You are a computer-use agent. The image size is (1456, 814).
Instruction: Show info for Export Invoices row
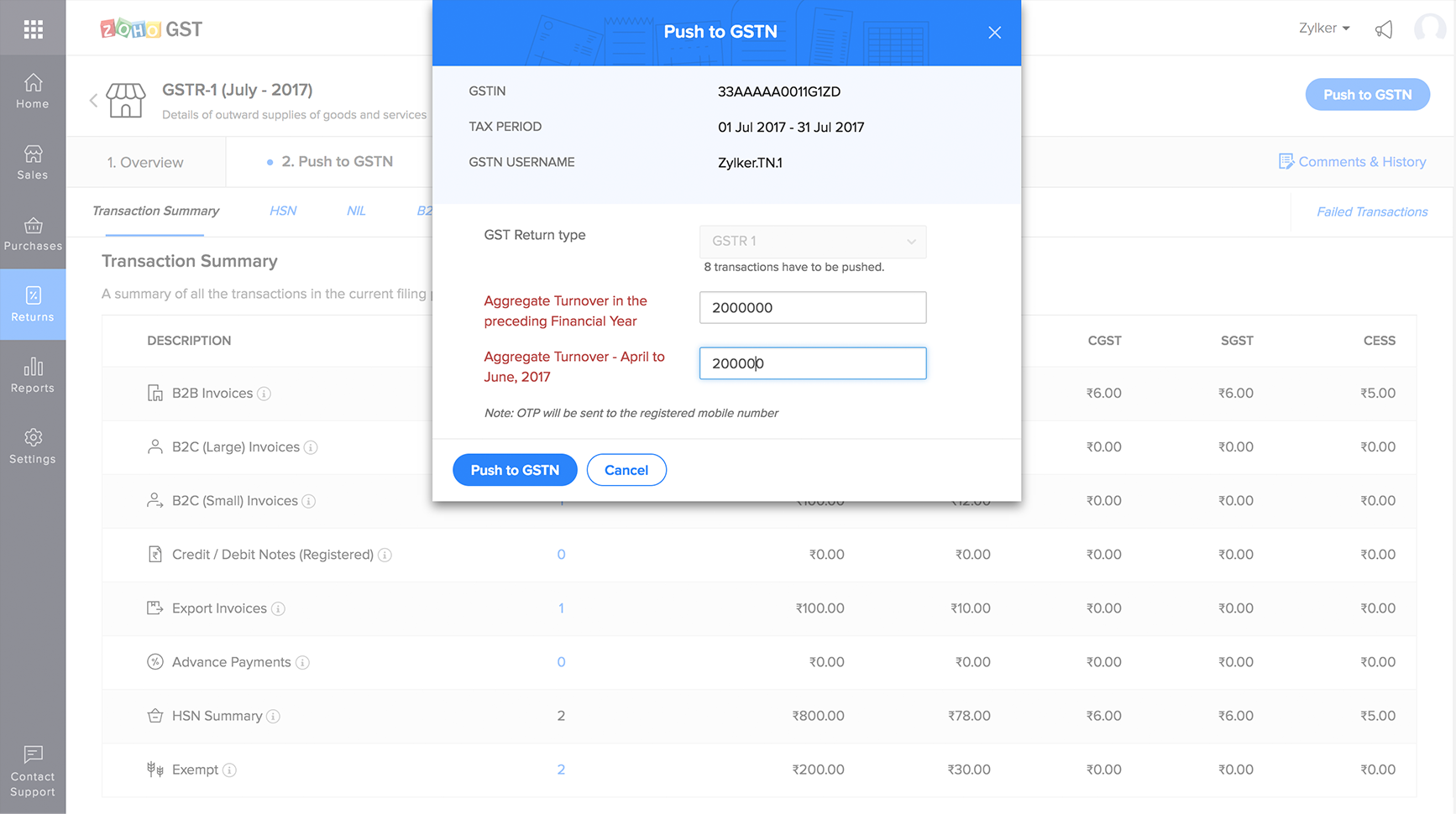(x=279, y=608)
